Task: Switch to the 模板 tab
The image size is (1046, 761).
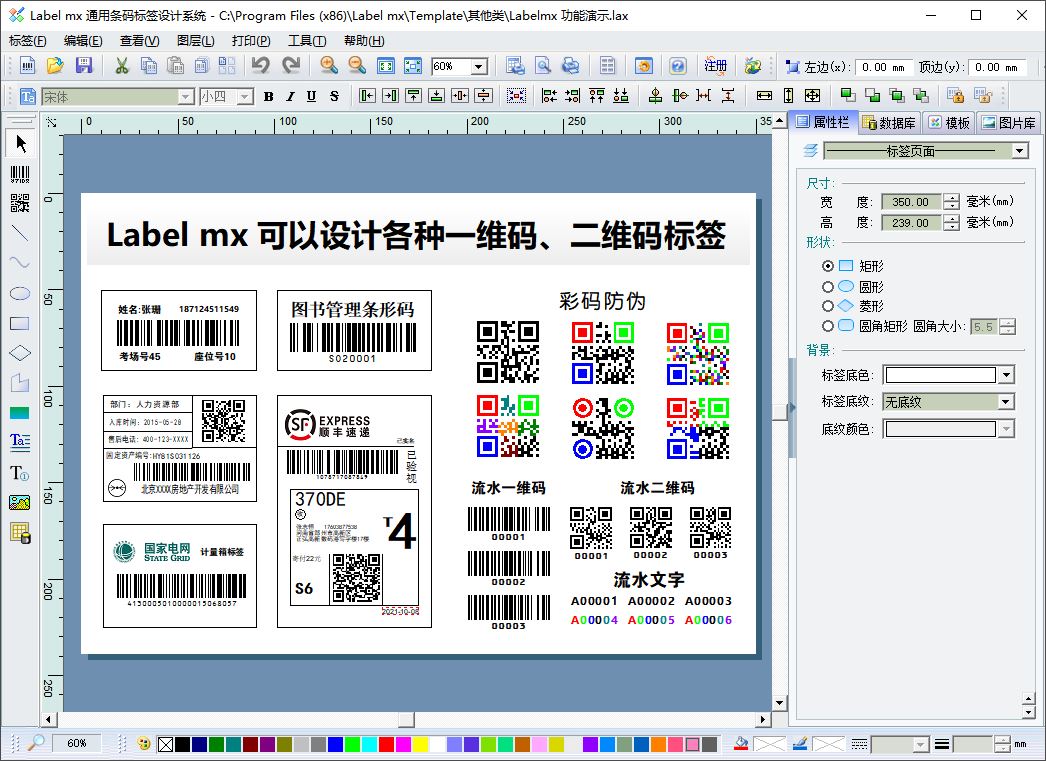Action: pos(949,123)
